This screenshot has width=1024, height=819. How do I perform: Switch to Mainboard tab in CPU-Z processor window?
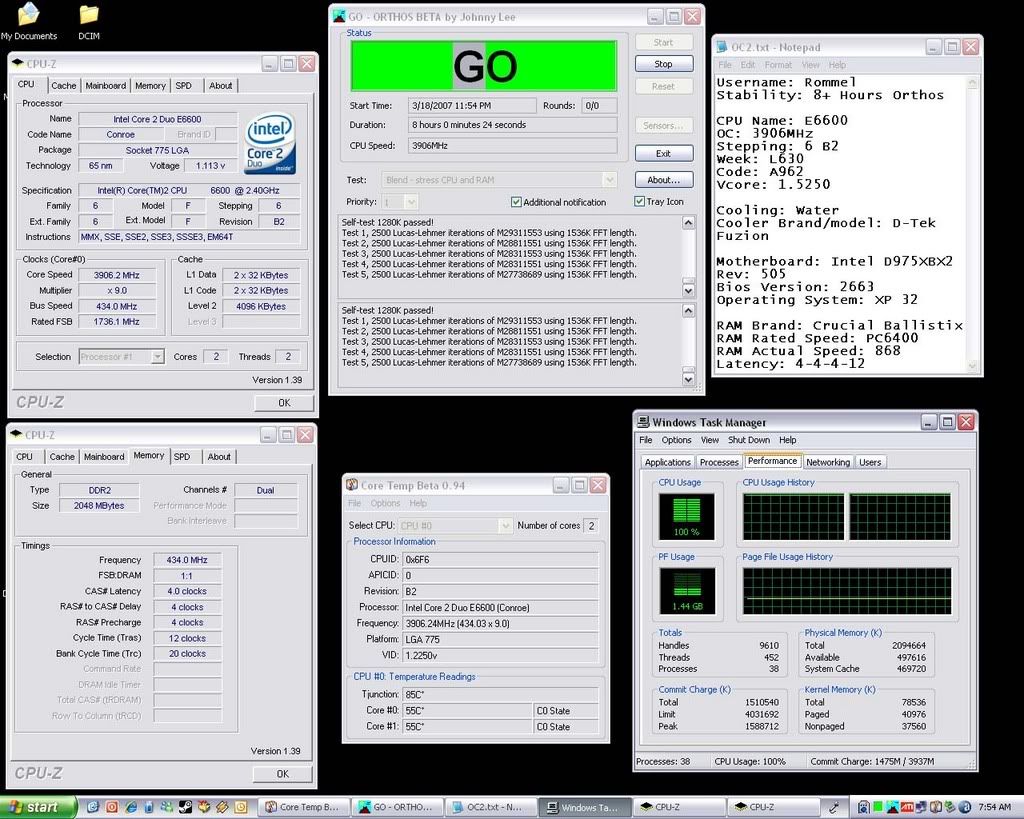105,86
